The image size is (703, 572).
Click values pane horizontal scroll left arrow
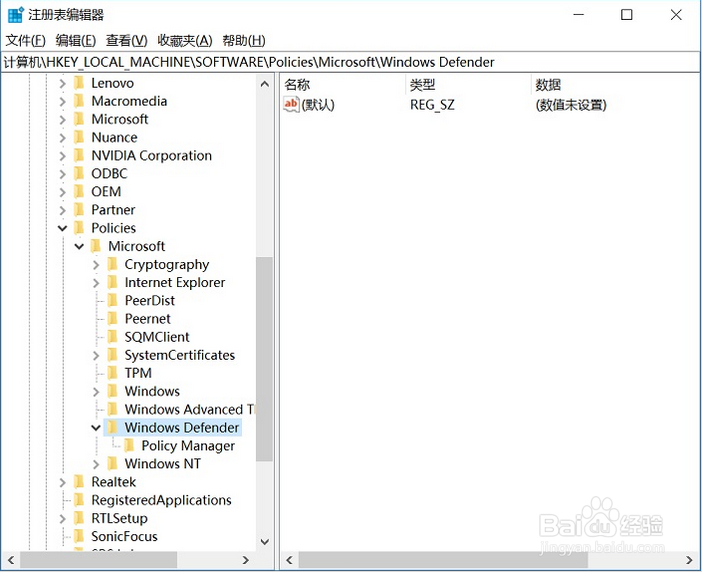tap(289, 560)
